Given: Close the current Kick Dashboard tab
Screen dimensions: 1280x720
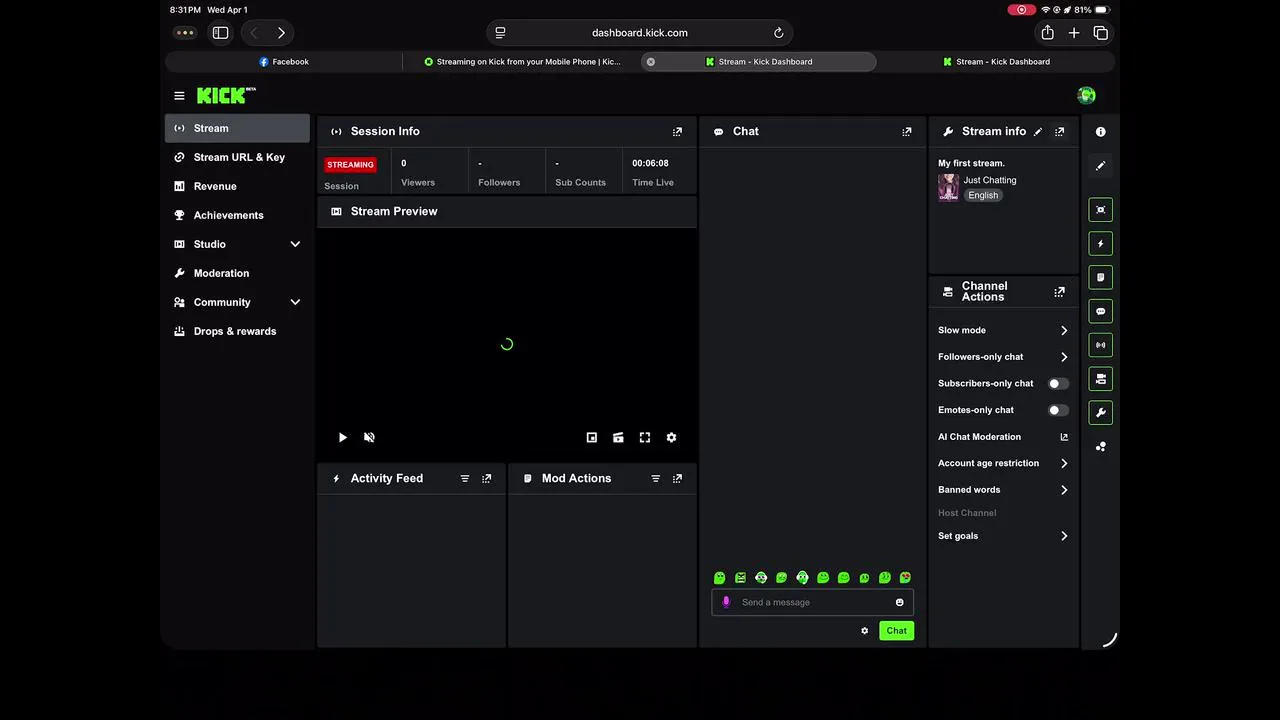Looking at the screenshot, I should pos(651,62).
